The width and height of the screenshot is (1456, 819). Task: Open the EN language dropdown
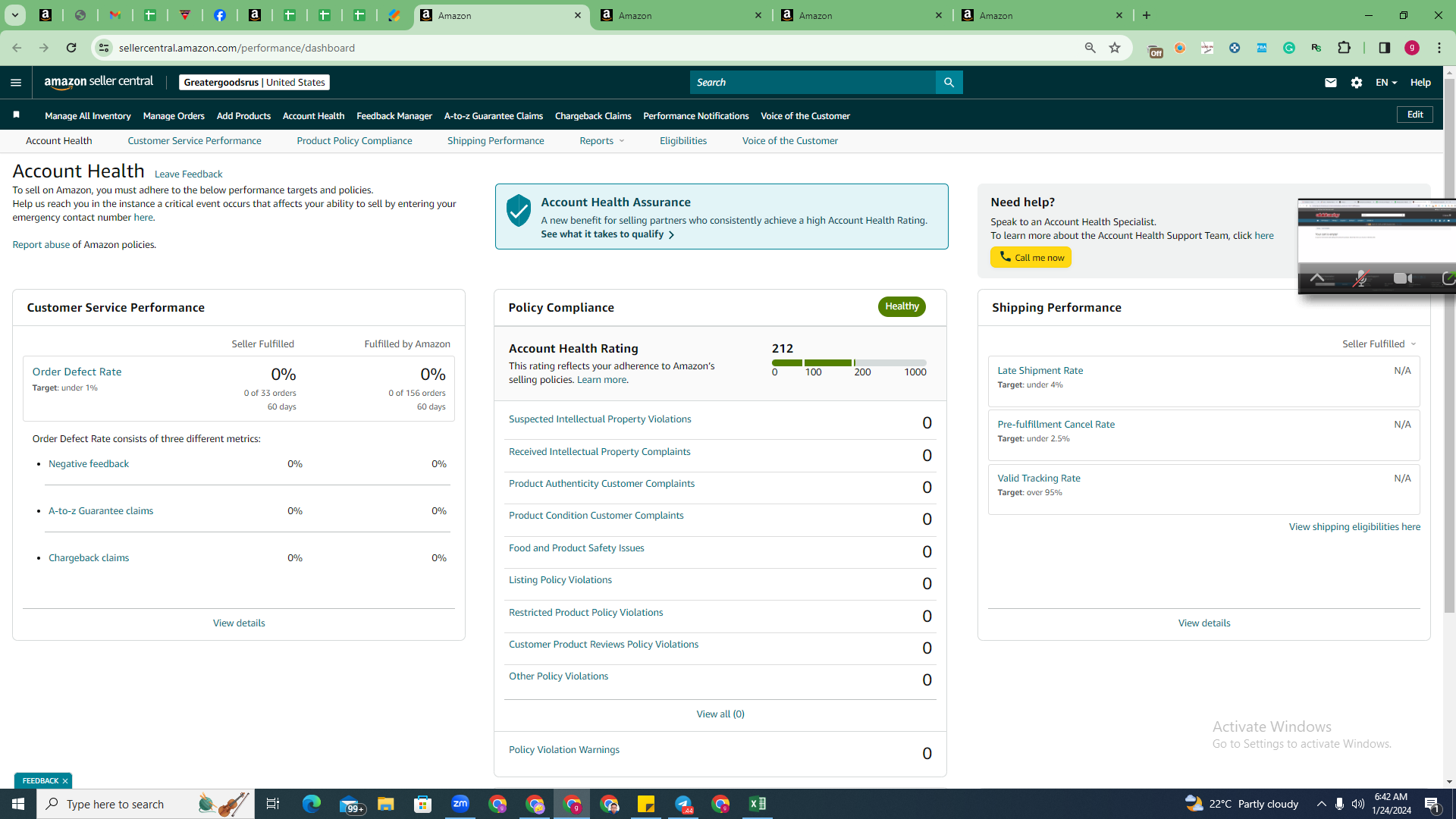pyautogui.click(x=1386, y=83)
